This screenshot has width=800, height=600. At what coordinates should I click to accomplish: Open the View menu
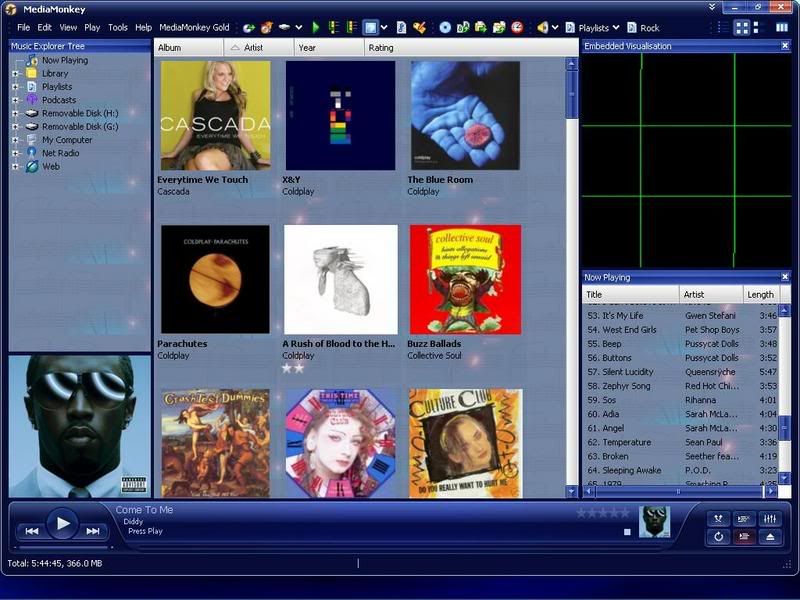click(68, 28)
